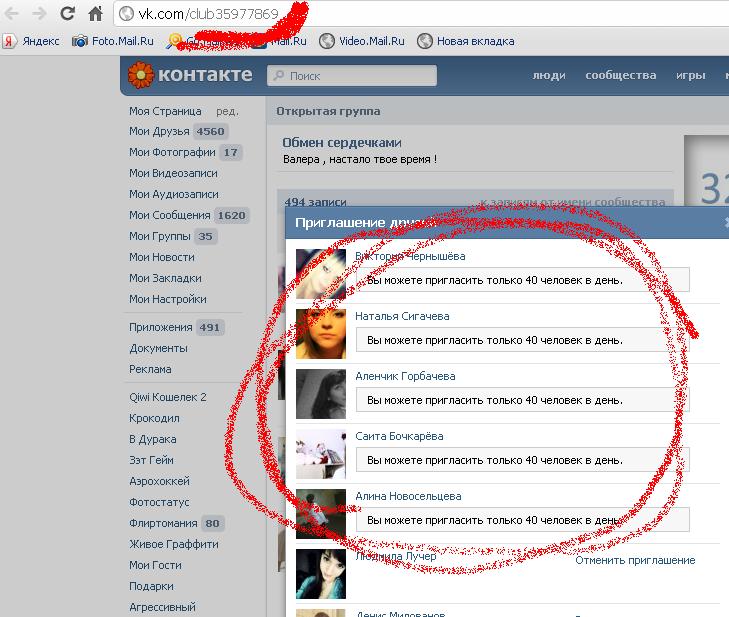This screenshot has height=617, width=729.
Task: Open the Новая вкладка bookmark
Action: (x=465, y=41)
